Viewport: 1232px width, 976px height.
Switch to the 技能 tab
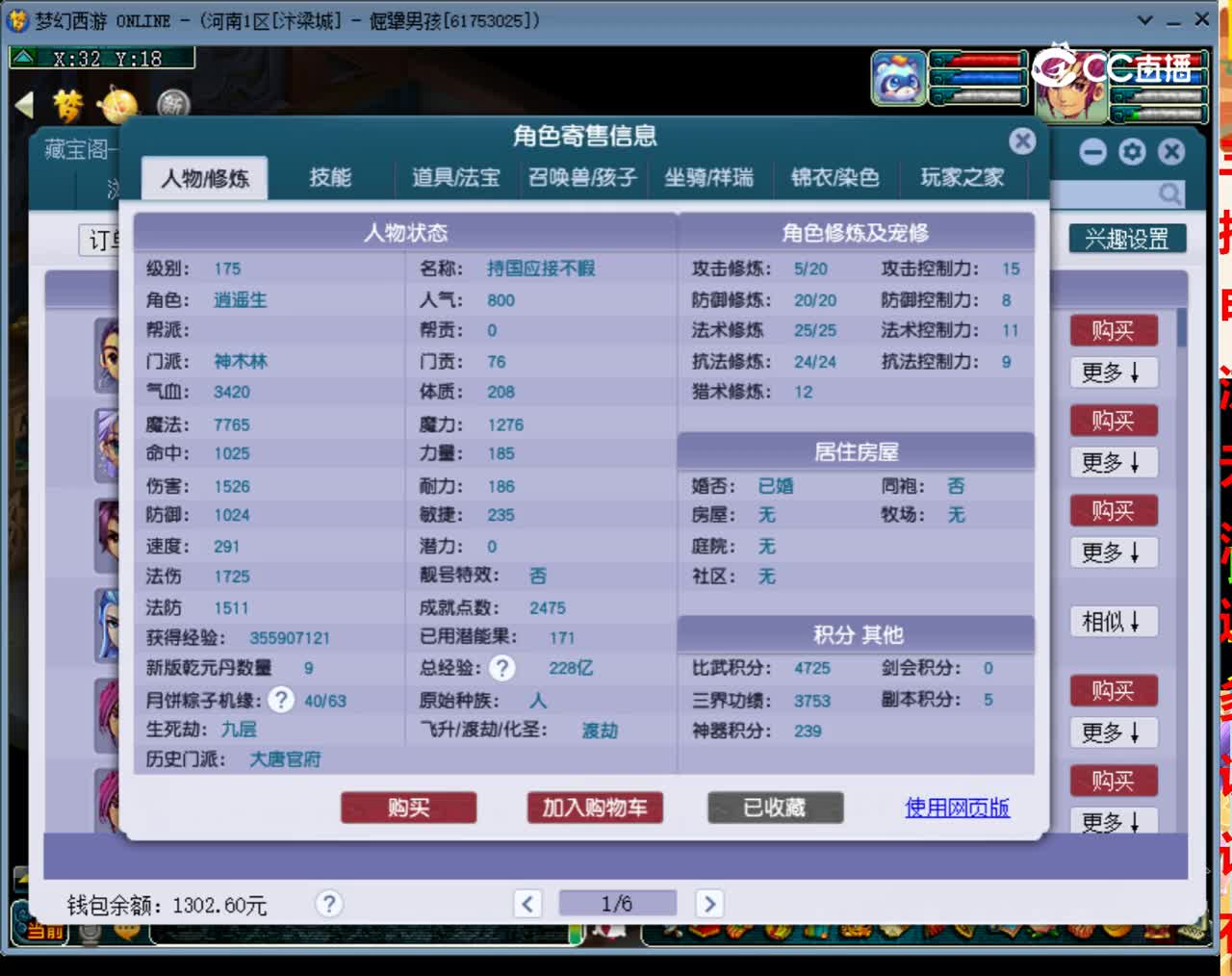point(330,177)
